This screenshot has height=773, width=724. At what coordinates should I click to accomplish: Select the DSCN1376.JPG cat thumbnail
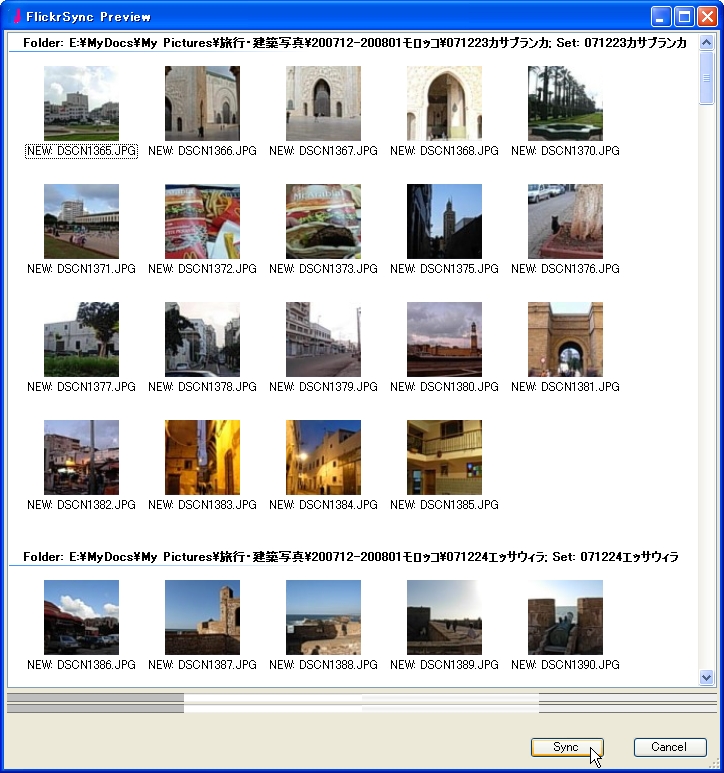(x=565, y=221)
